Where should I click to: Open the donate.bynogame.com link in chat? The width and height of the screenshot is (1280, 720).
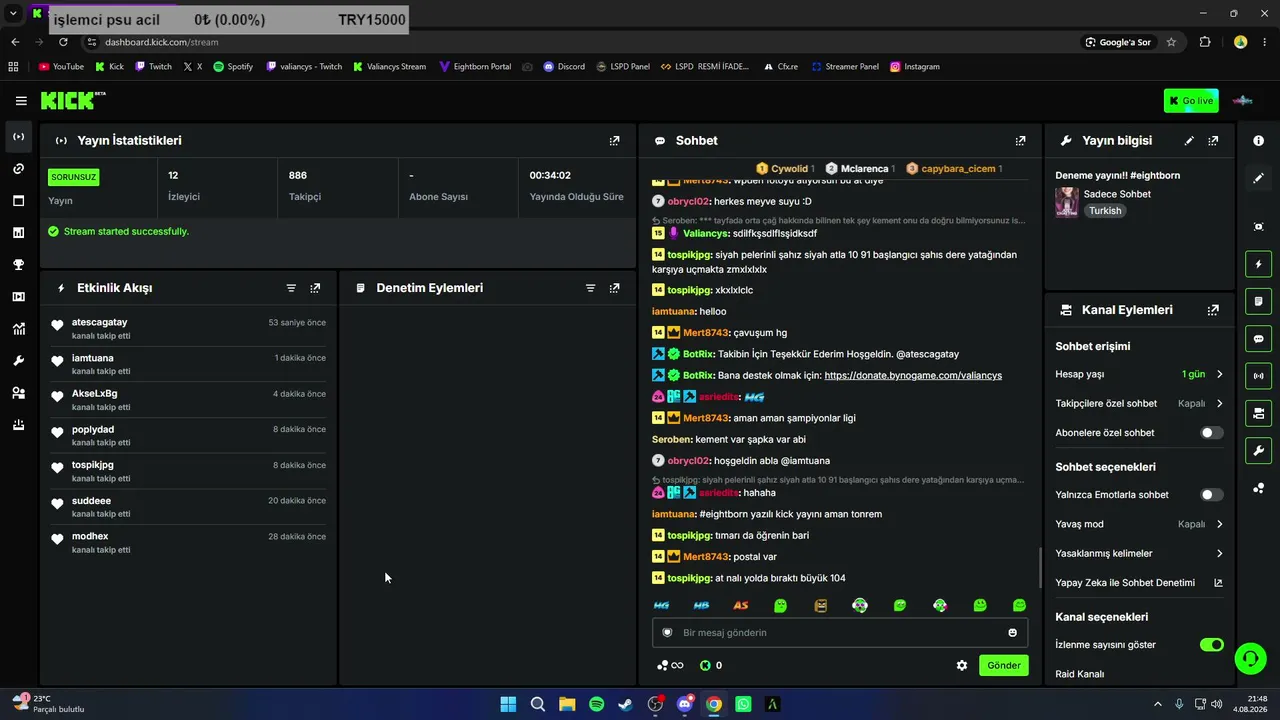click(913, 375)
